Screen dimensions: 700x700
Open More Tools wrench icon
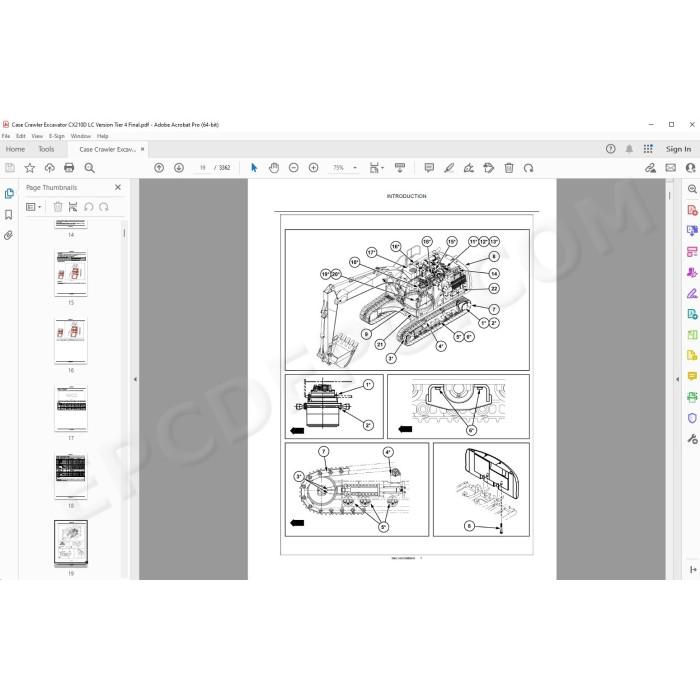[692, 439]
